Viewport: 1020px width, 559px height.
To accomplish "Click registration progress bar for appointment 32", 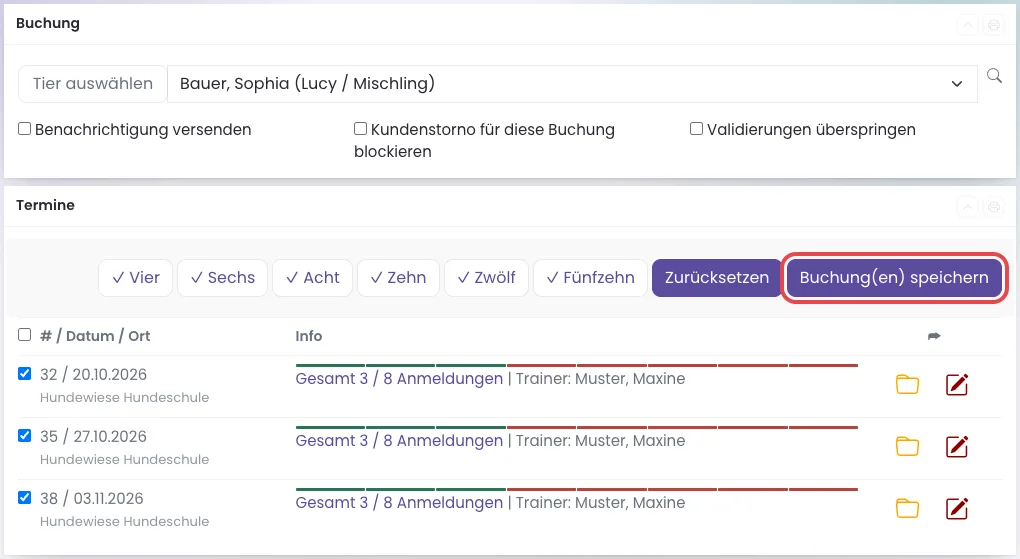I will point(576,365).
